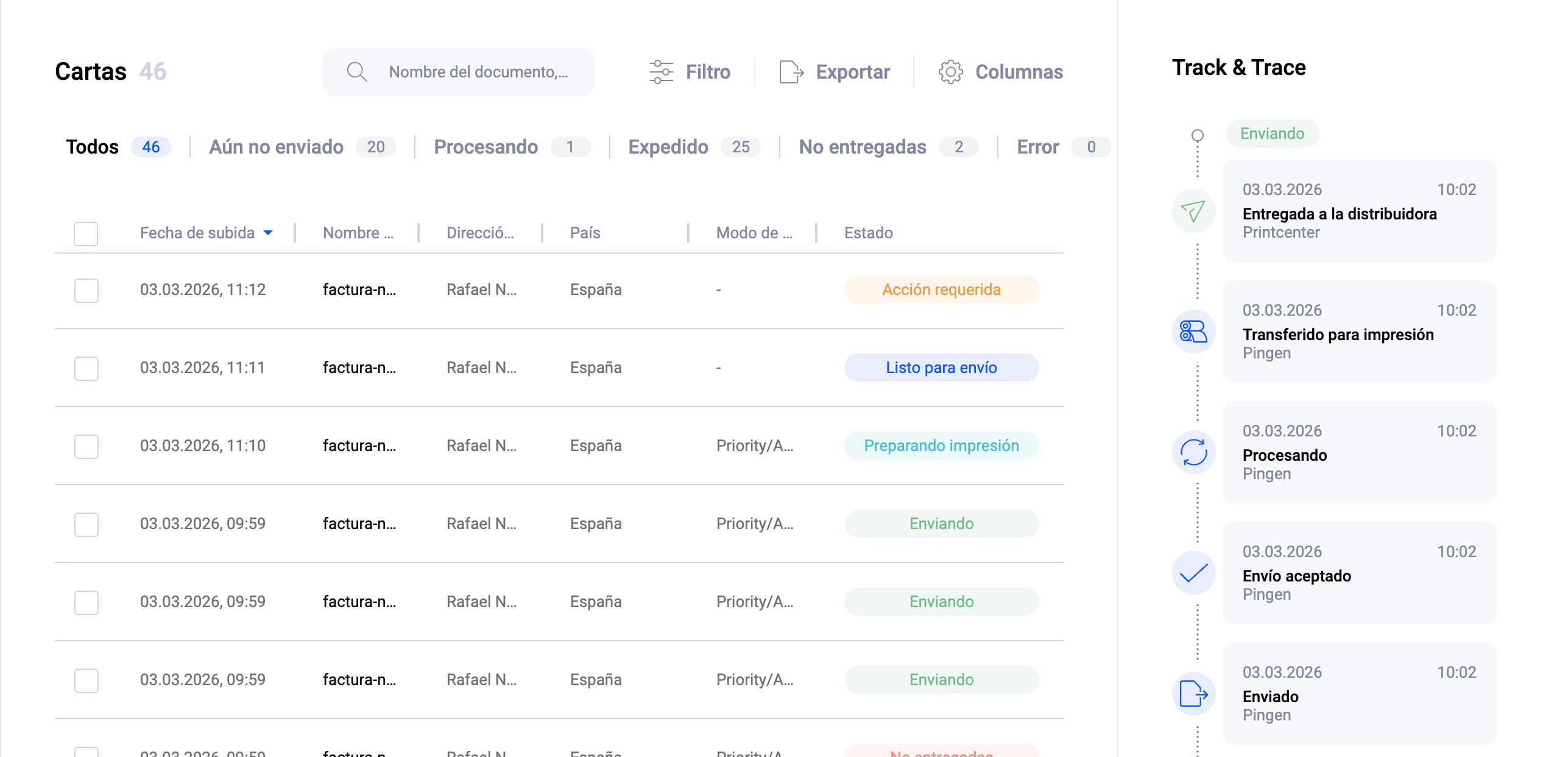The width and height of the screenshot is (1568, 757).
Task: Check the checkbox for the 11:12 row
Action: [86, 291]
